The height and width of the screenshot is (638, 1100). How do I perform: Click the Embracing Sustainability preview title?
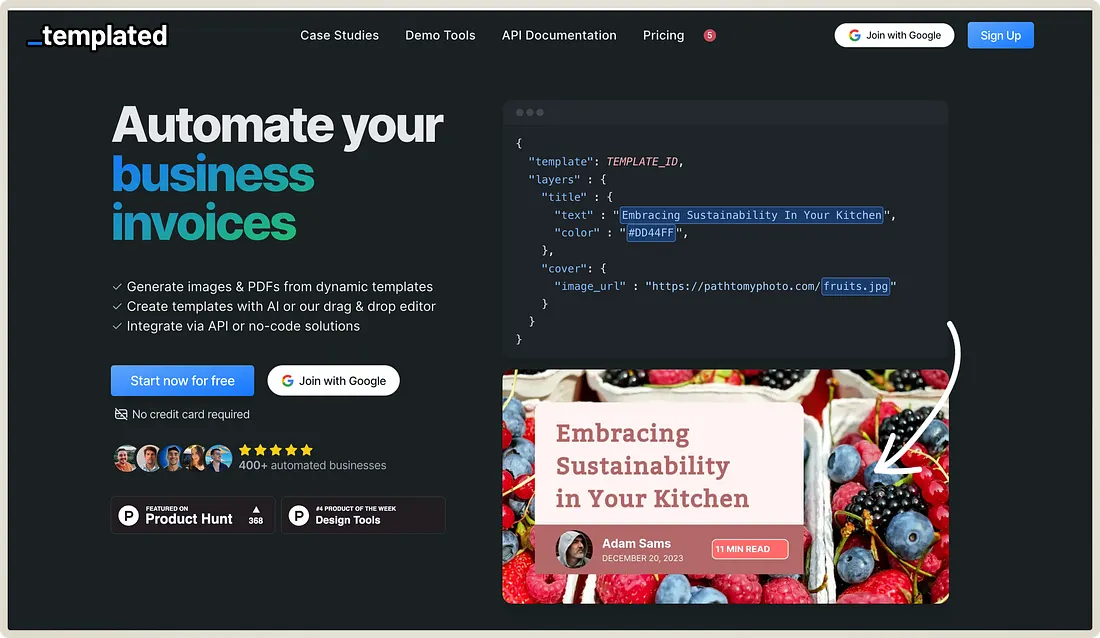coord(652,465)
